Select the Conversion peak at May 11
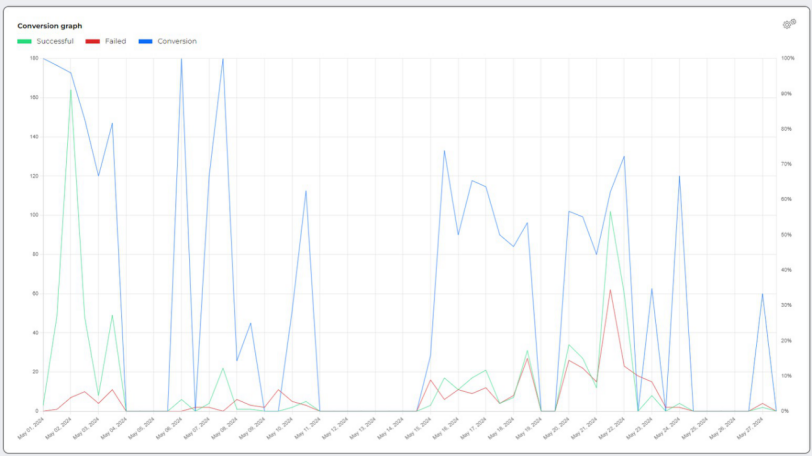The image size is (812, 457). click(306, 191)
